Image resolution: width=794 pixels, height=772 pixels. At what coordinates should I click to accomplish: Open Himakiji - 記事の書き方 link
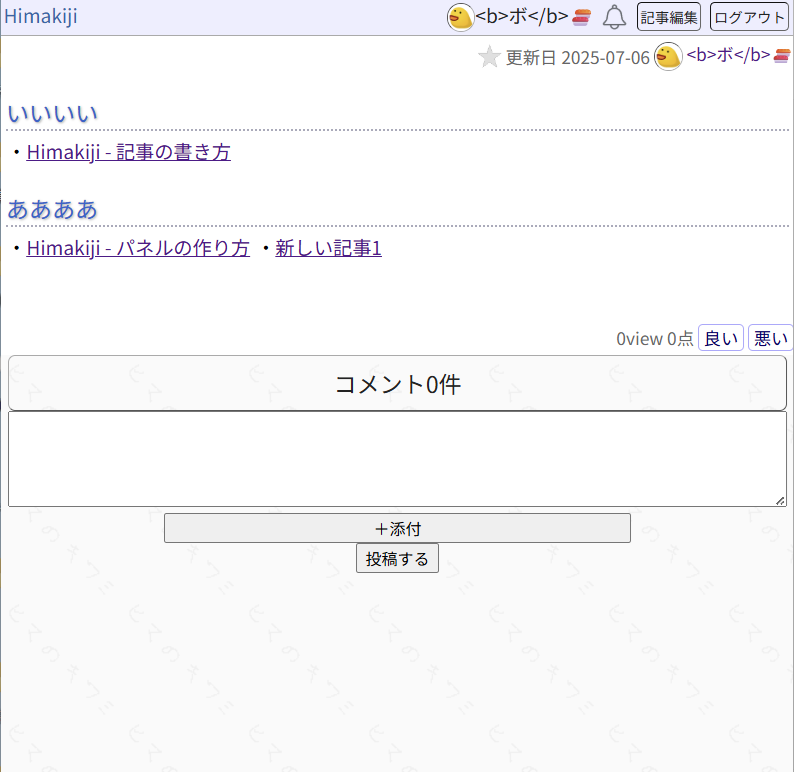129,152
